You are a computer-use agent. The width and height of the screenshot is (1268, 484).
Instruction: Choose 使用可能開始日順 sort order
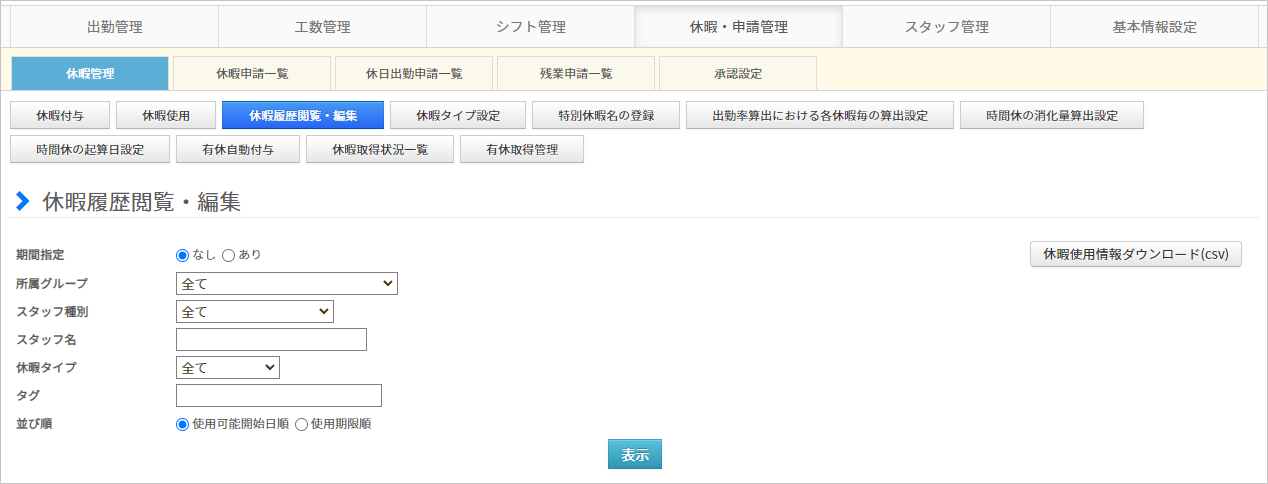click(182, 424)
